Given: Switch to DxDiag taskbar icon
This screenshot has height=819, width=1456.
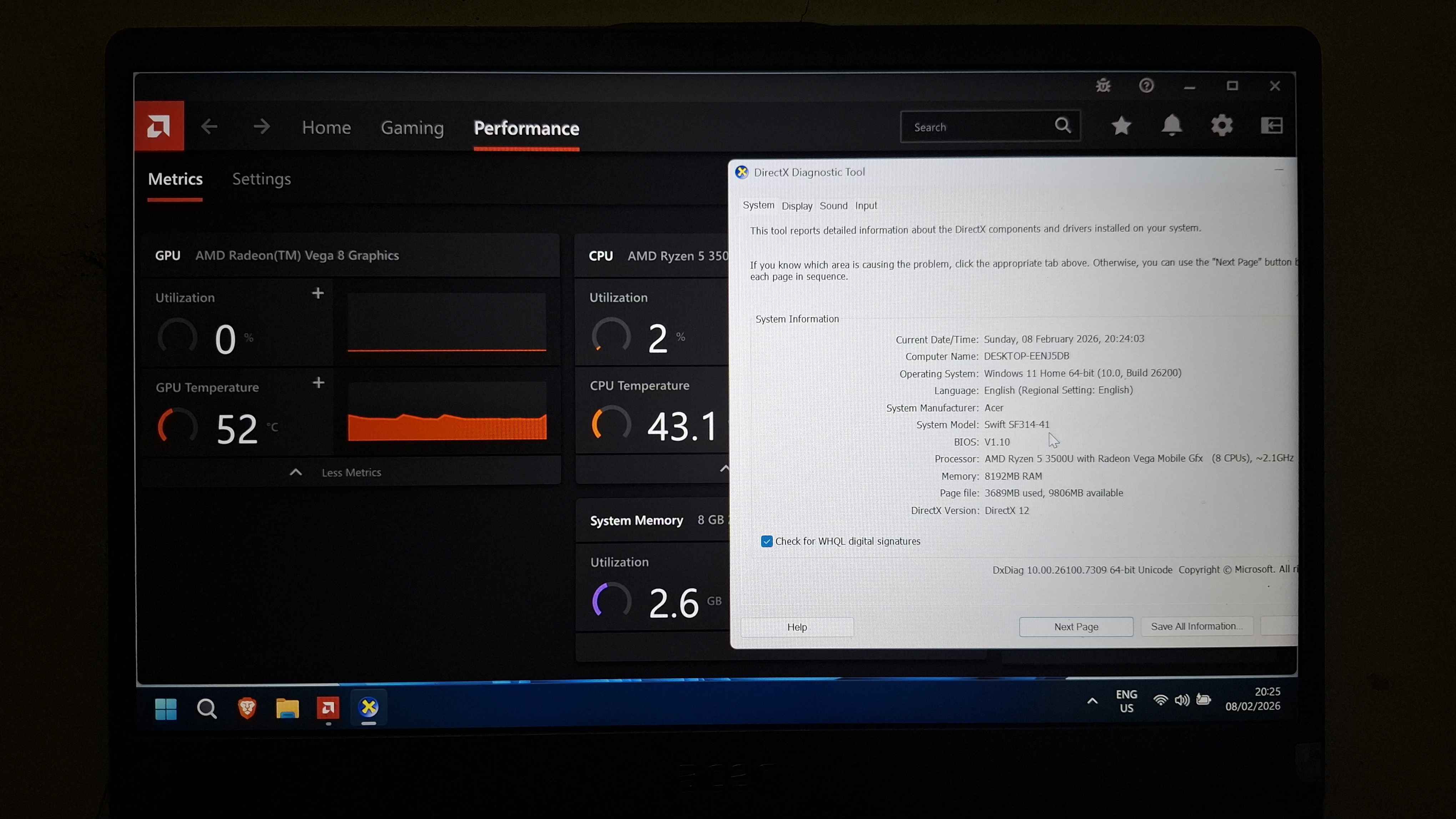Looking at the screenshot, I should coord(369,707).
